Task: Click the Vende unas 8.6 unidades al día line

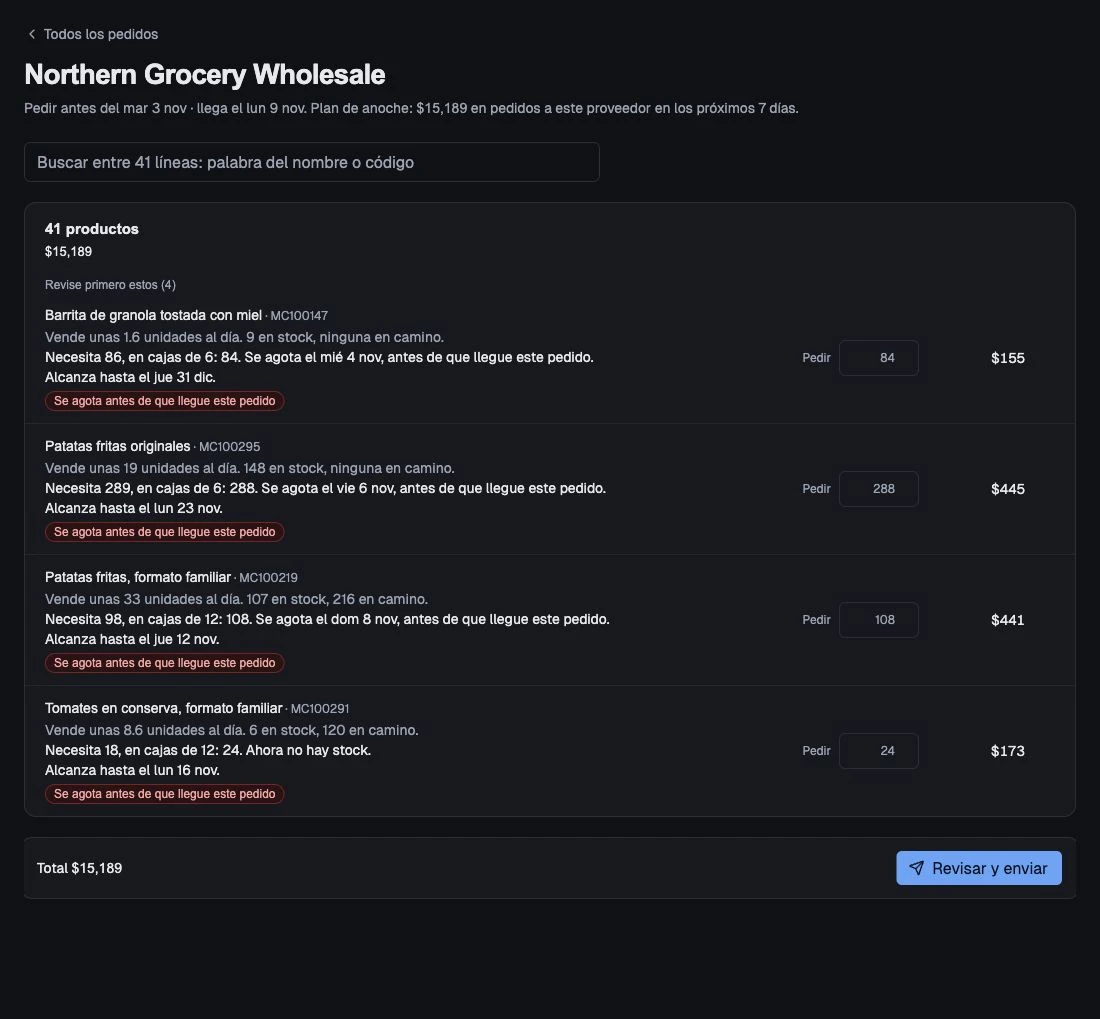Action: click(x=232, y=730)
